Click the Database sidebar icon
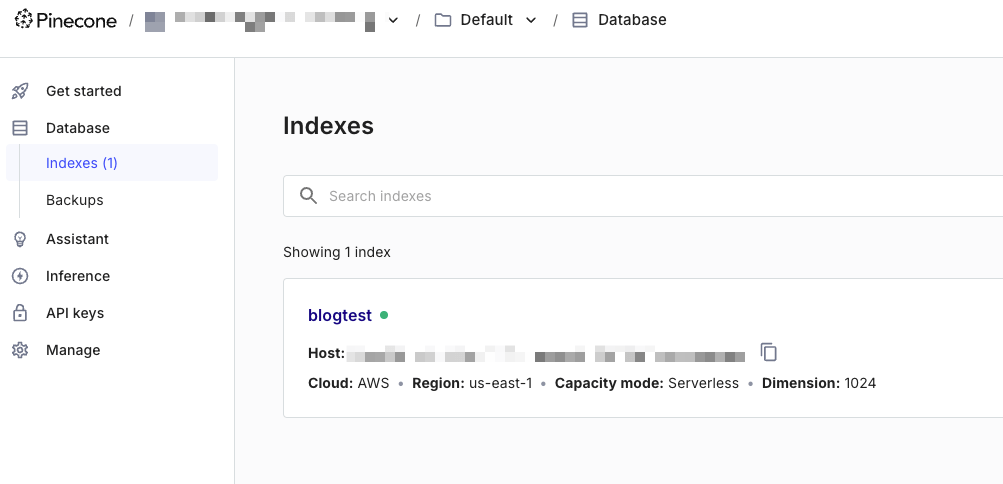 click(x=20, y=128)
